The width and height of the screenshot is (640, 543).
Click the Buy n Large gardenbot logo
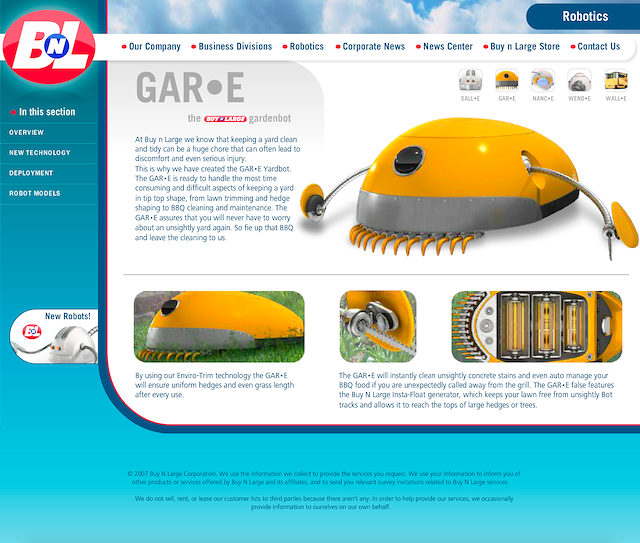coord(225,119)
